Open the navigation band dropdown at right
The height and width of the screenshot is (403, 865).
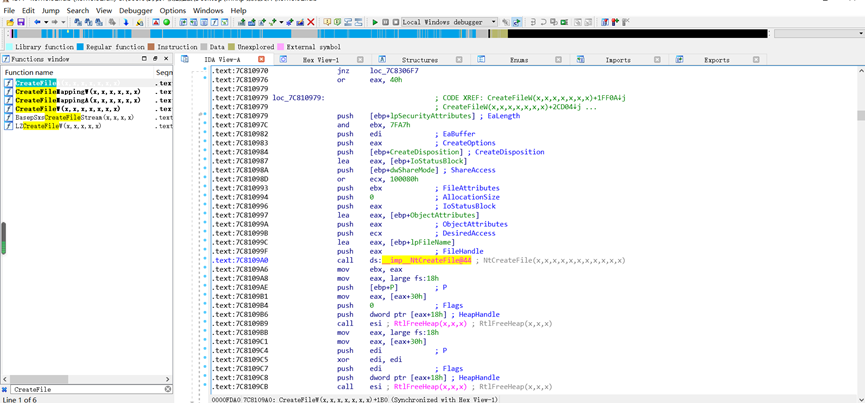point(860,34)
